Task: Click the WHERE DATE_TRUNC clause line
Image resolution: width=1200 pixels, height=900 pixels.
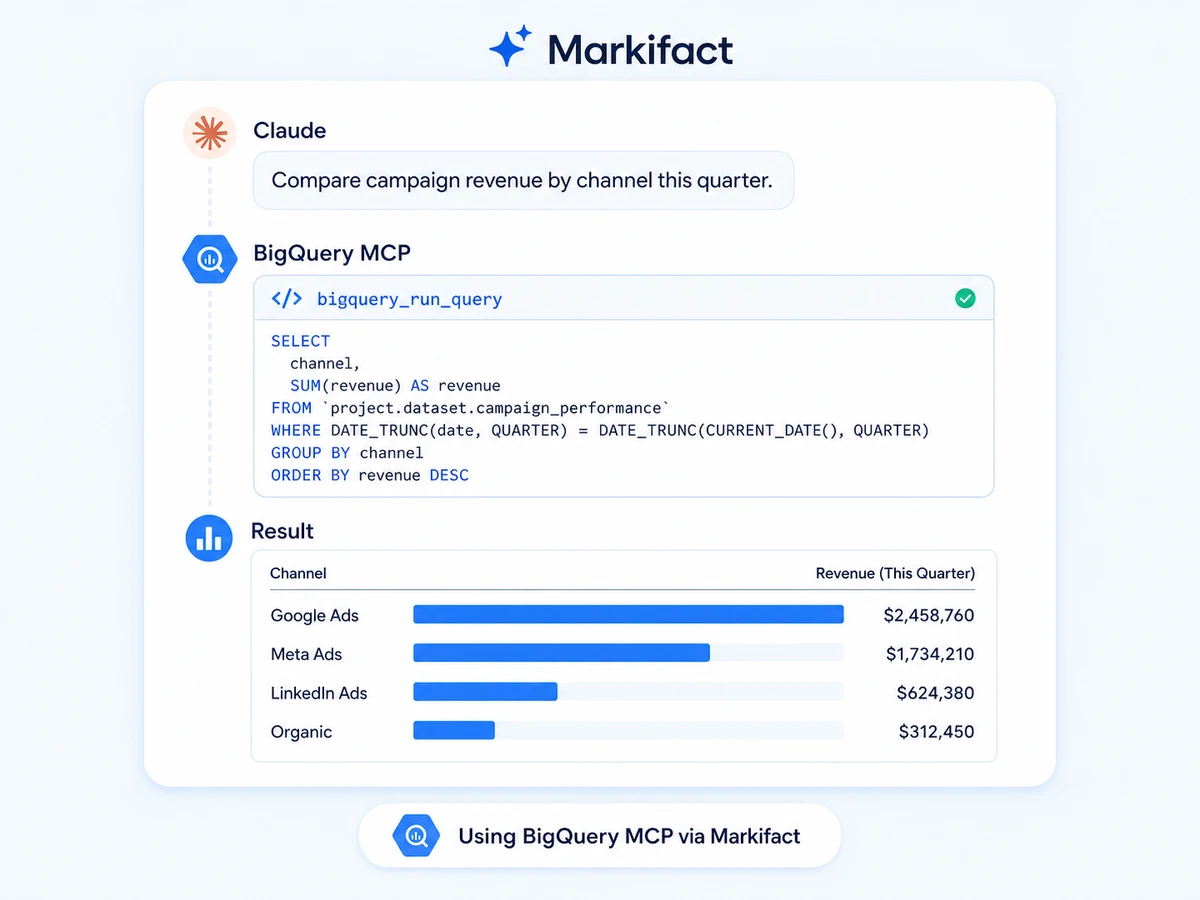Action: [600, 430]
